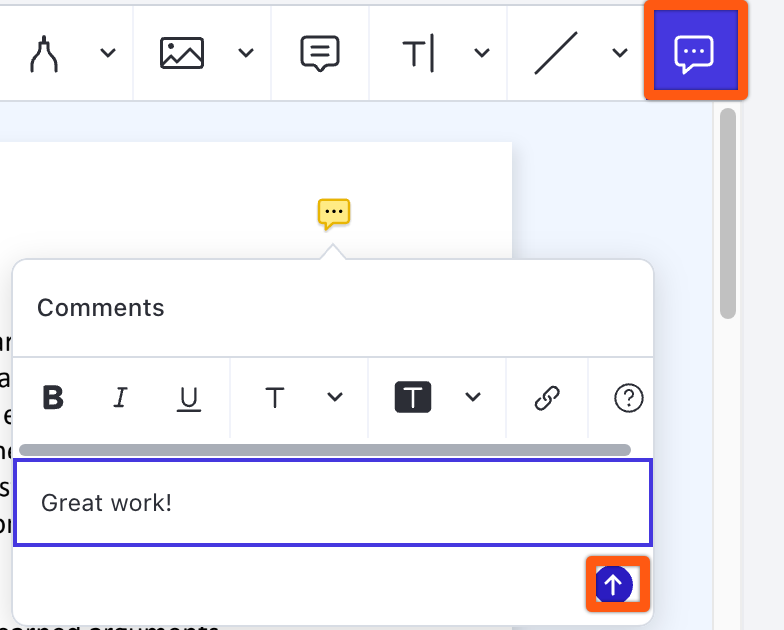Viewport: 784px width, 630px height.
Task: Select the note annotation tool
Action: click(320, 54)
